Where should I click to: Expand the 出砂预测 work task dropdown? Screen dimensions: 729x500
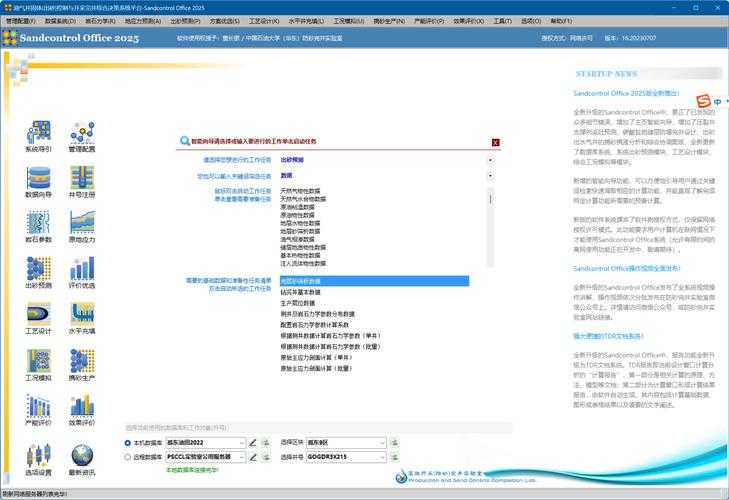(490, 160)
